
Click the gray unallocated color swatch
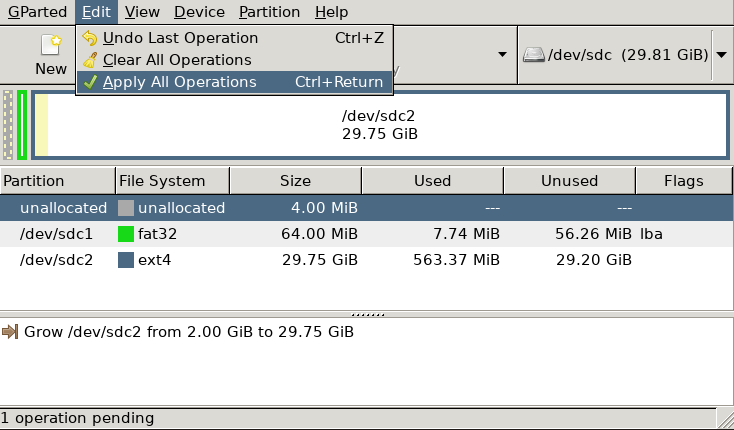[x=126, y=208]
